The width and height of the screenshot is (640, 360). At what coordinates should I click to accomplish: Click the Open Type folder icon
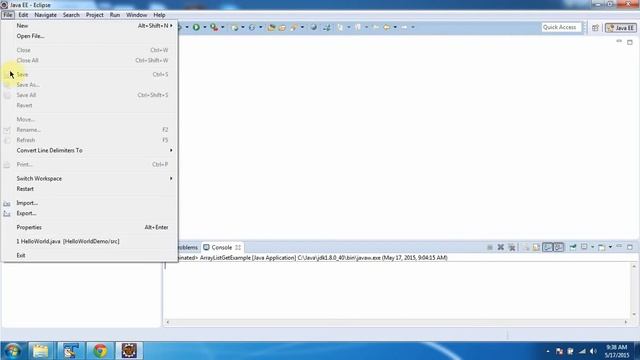(271, 27)
